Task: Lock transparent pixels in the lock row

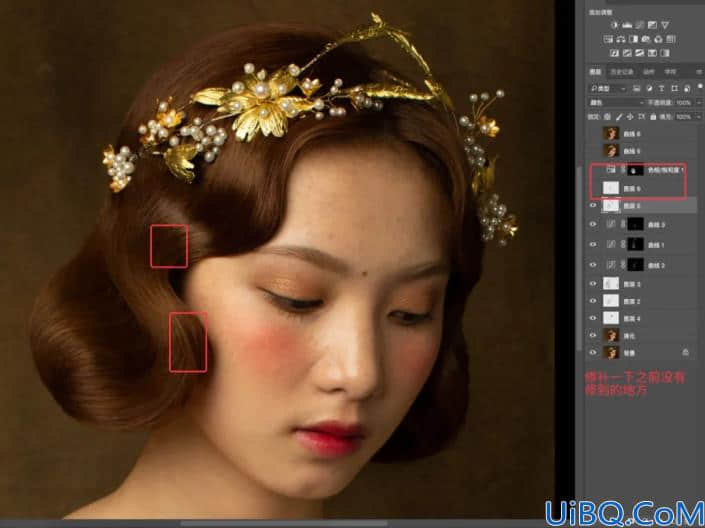Action: (607, 116)
